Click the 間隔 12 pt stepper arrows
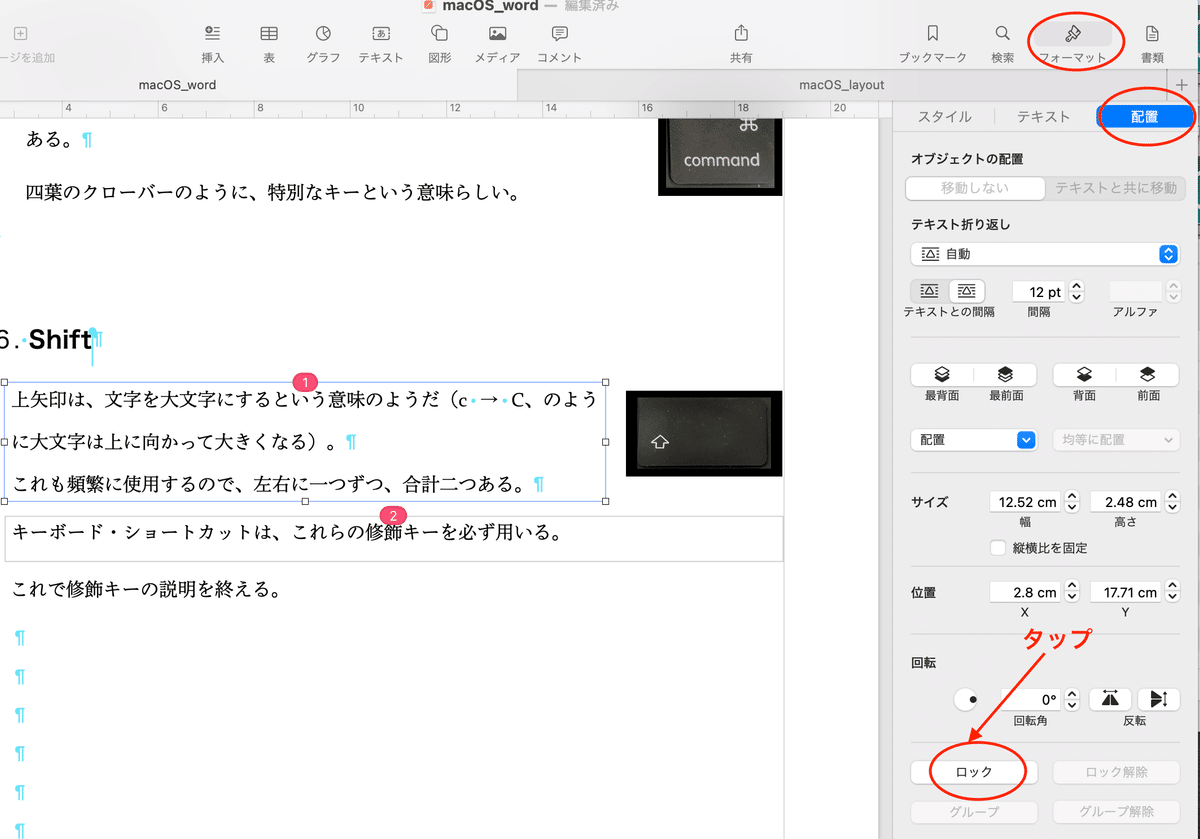 coord(1076,292)
